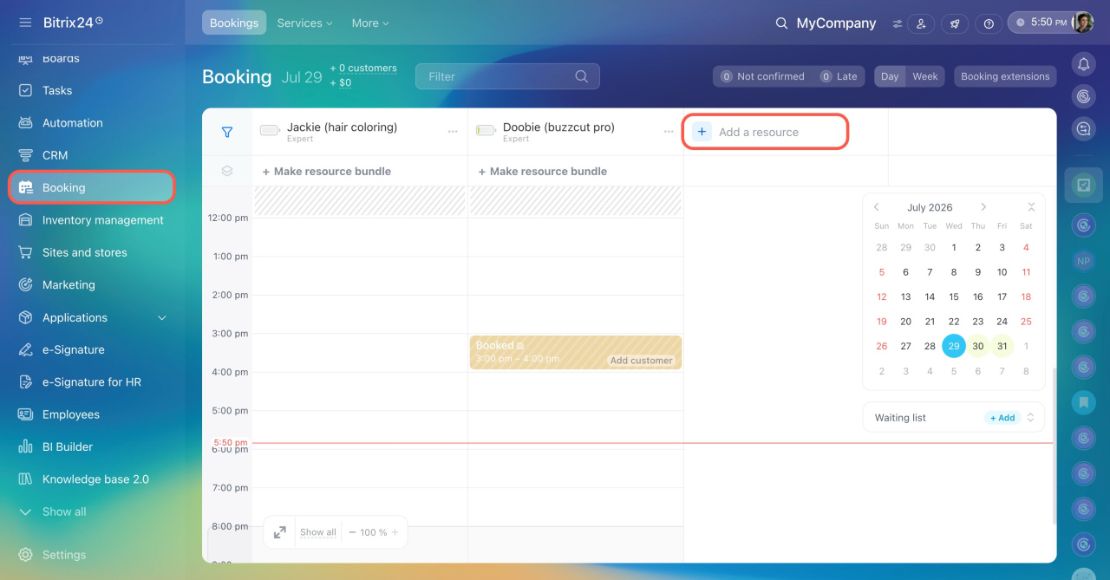Click the rocket icon in top bar
The width and height of the screenshot is (1110, 580).
955,23
